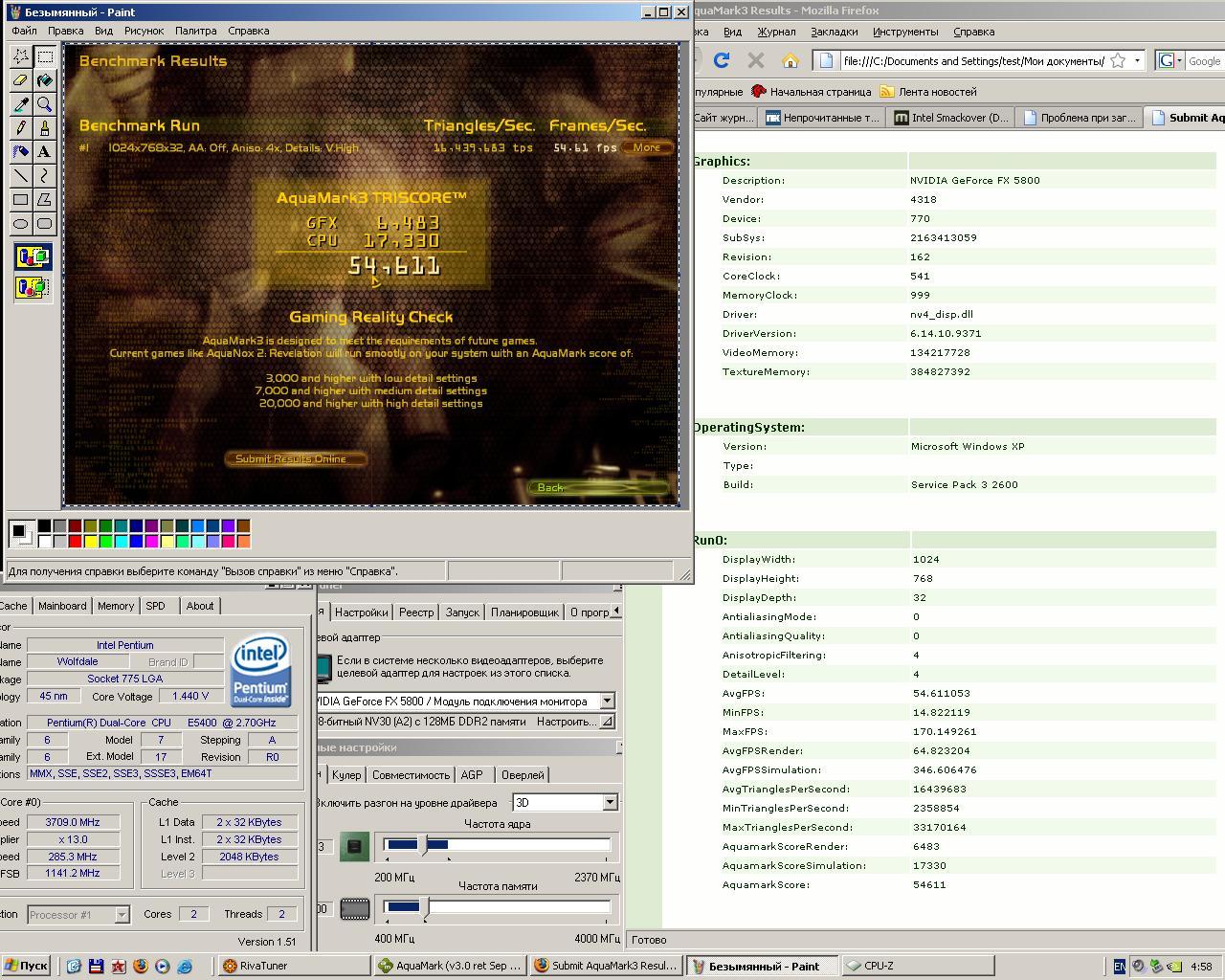Choose the straight Line tool
This screenshot has height=980, width=1225.
(21, 176)
